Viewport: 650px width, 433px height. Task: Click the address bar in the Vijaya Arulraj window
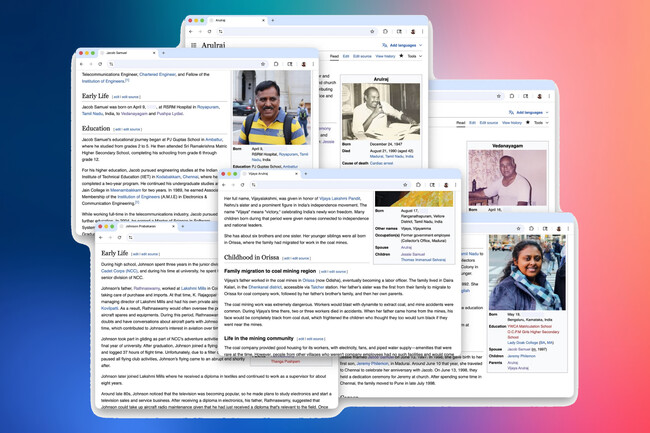(x=329, y=185)
